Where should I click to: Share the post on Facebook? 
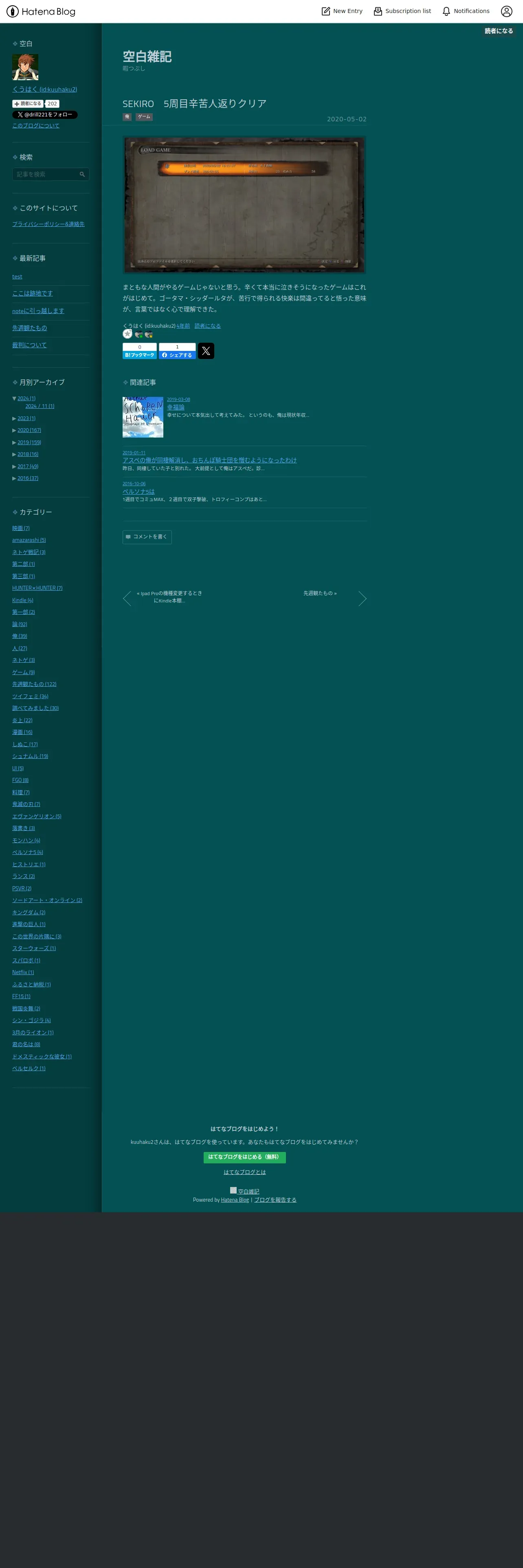pos(177,351)
